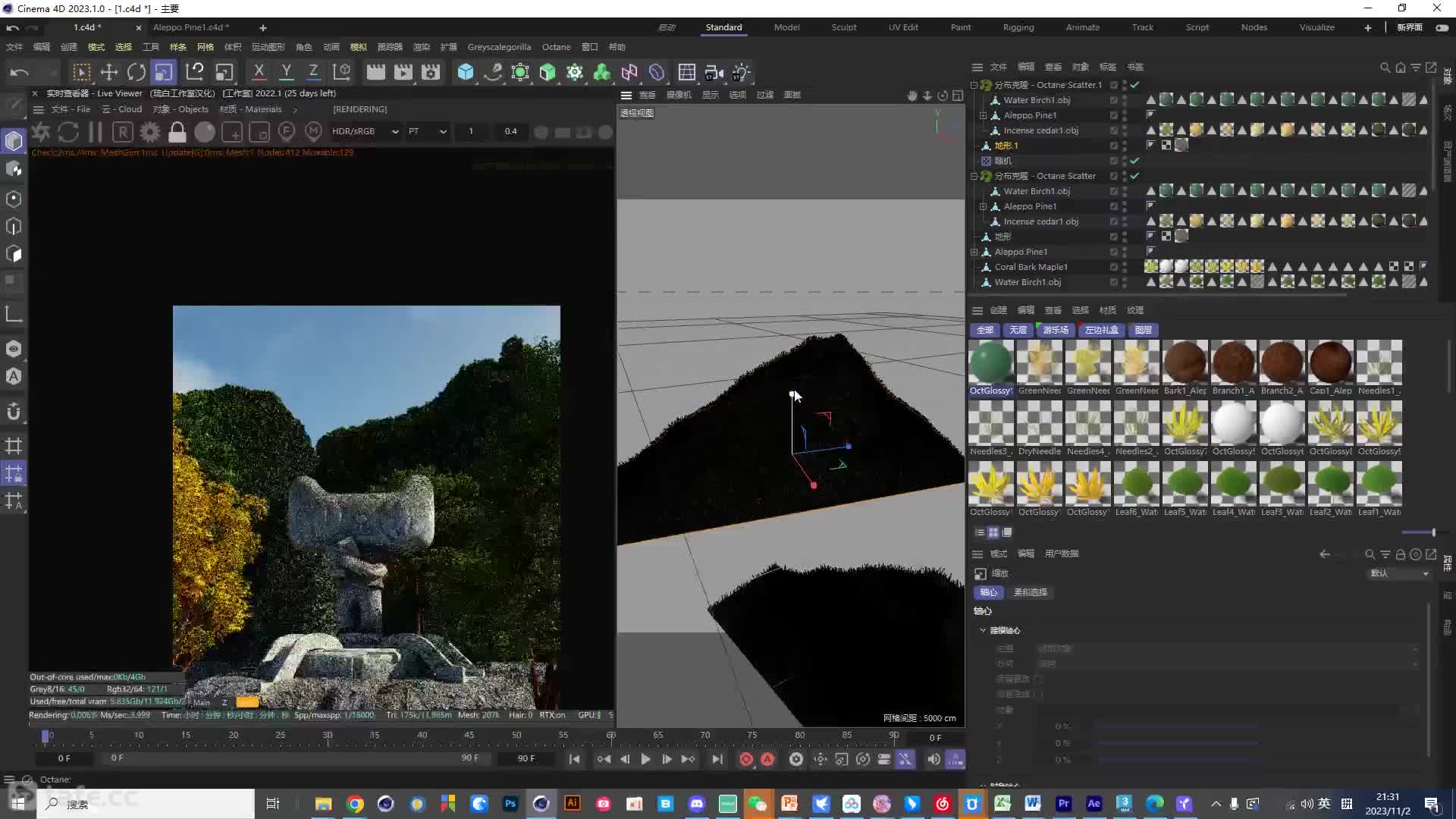
Task: Open the 渲染 menu in menu bar
Action: click(x=421, y=47)
